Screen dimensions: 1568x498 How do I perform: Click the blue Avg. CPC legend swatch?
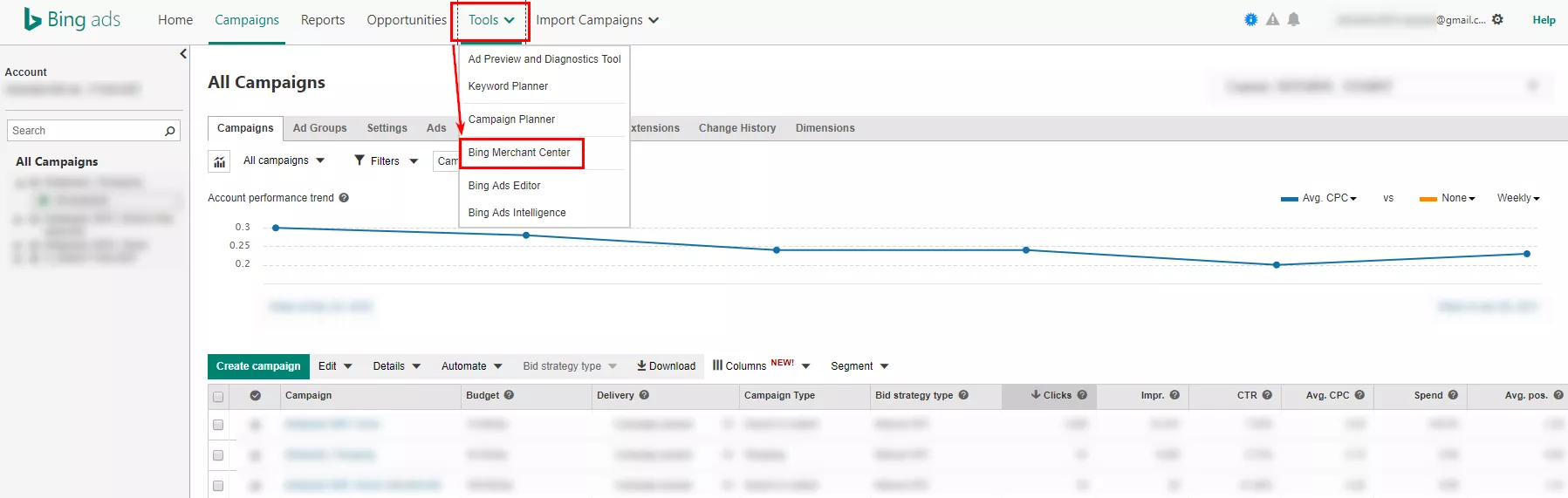click(1289, 199)
